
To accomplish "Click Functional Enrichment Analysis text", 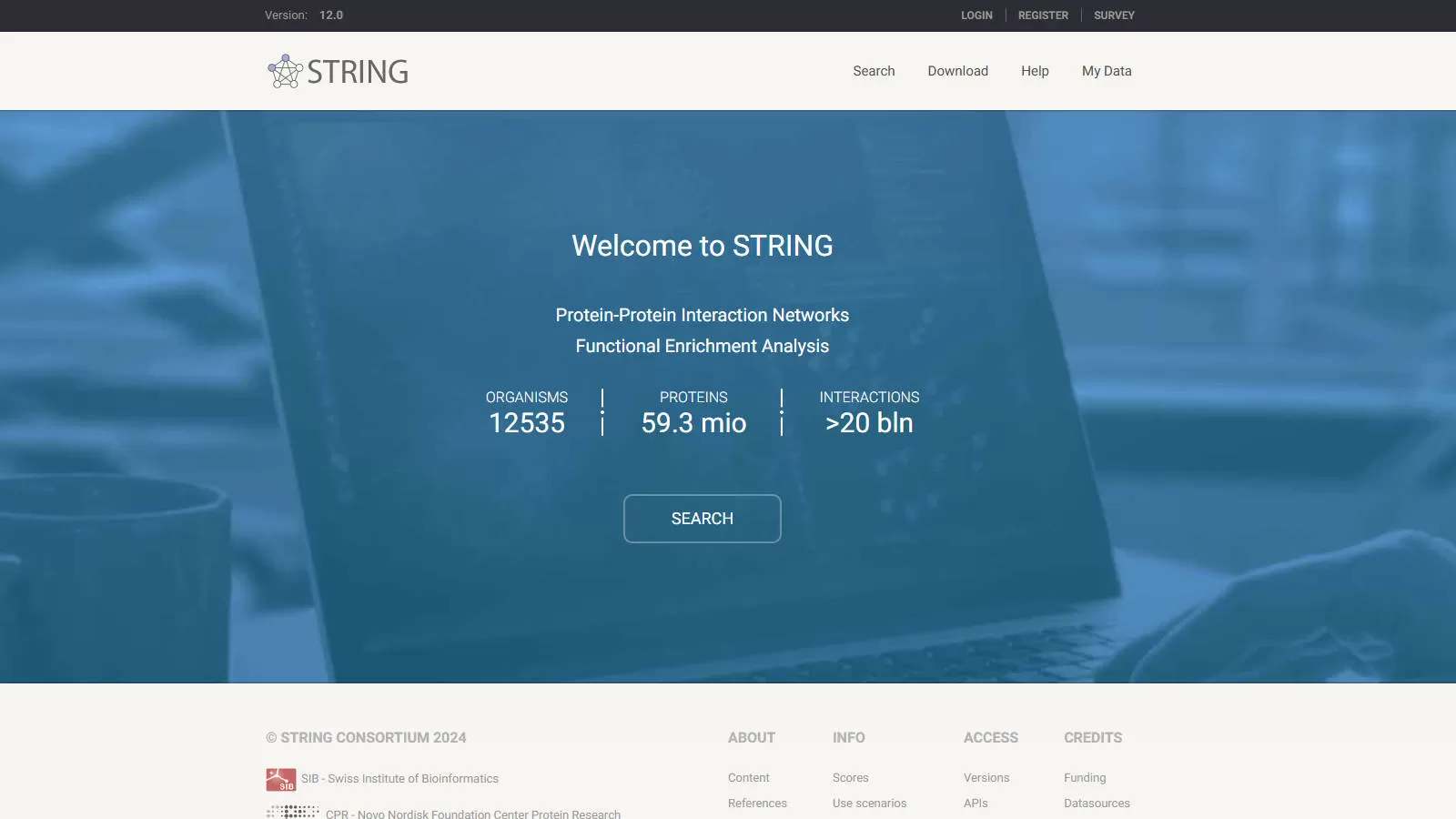I will (x=703, y=346).
